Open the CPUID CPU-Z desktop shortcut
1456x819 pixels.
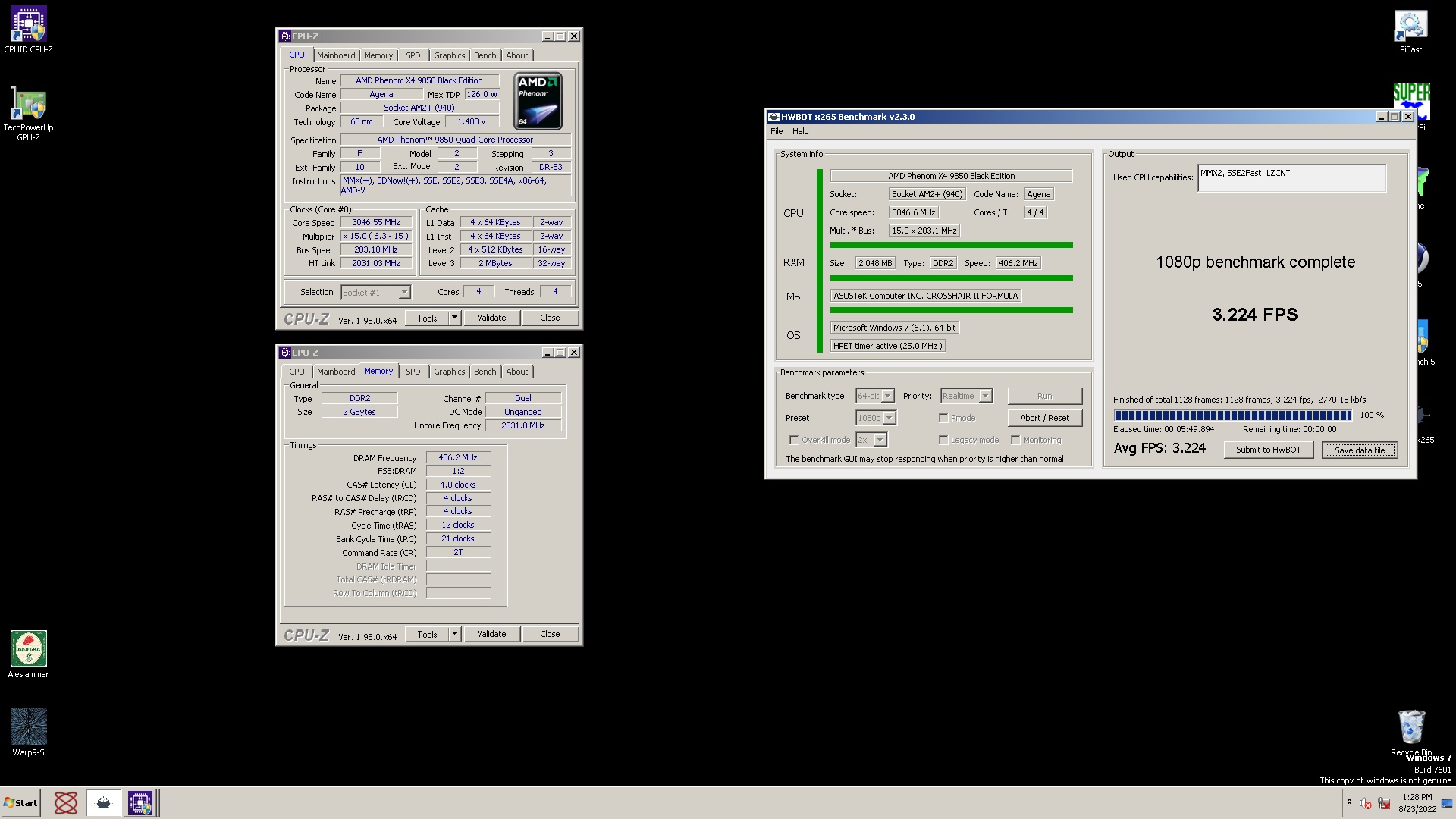pyautogui.click(x=28, y=30)
